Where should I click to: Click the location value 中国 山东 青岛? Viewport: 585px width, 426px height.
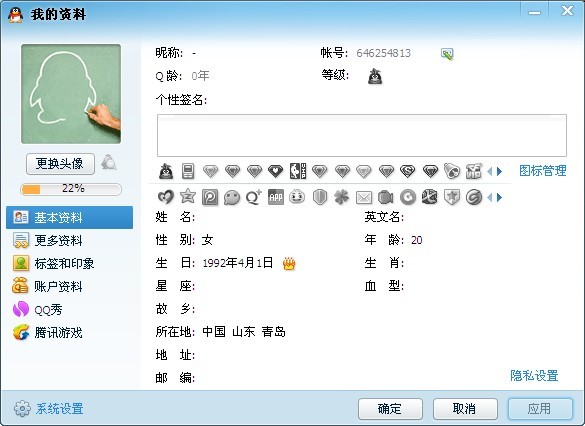pos(244,332)
